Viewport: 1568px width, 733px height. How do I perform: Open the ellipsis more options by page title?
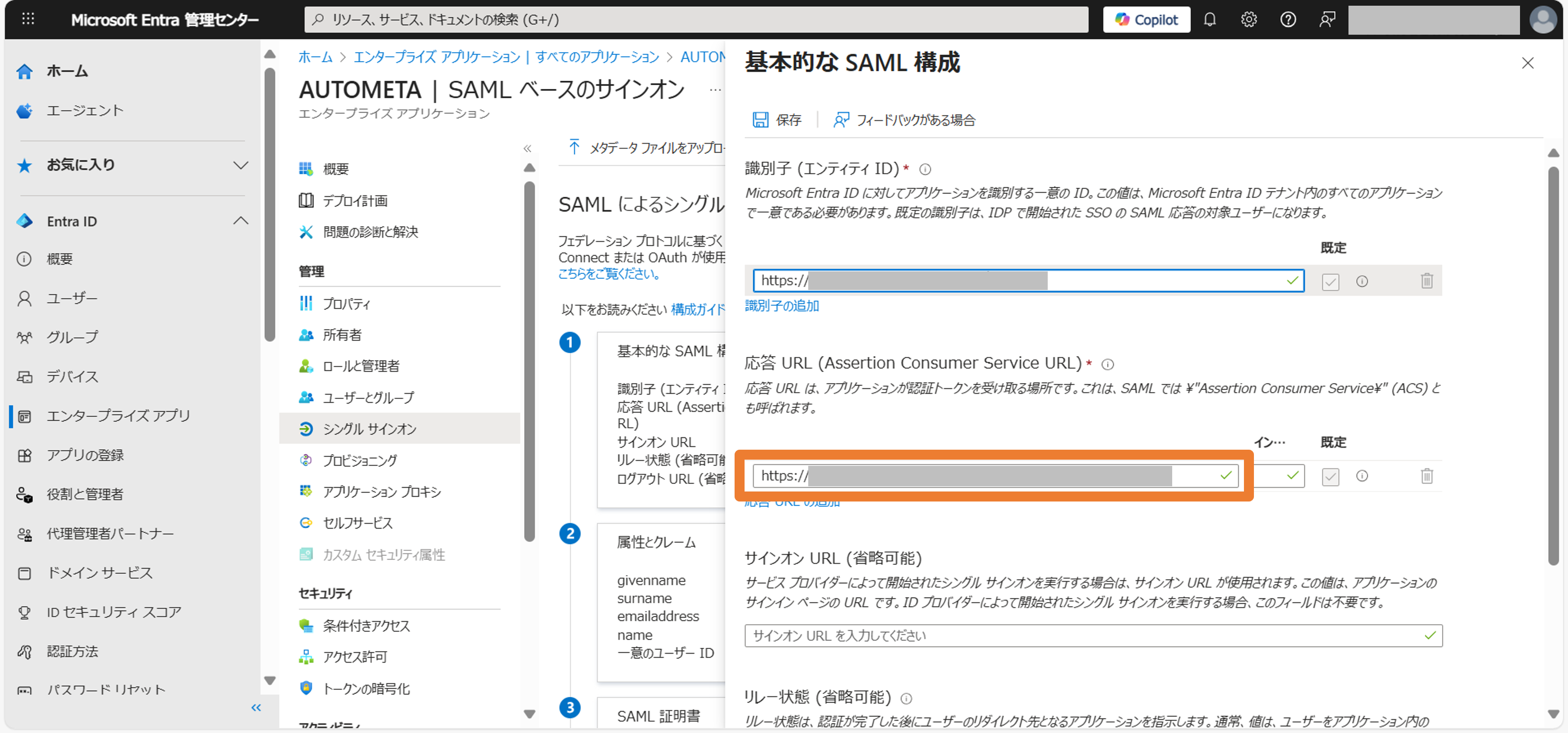click(x=715, y=90)
